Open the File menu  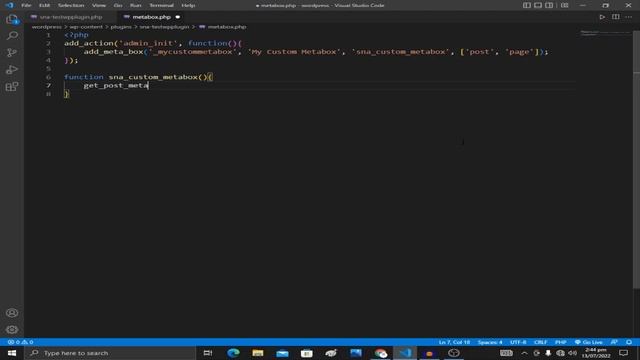pos(26,5)
